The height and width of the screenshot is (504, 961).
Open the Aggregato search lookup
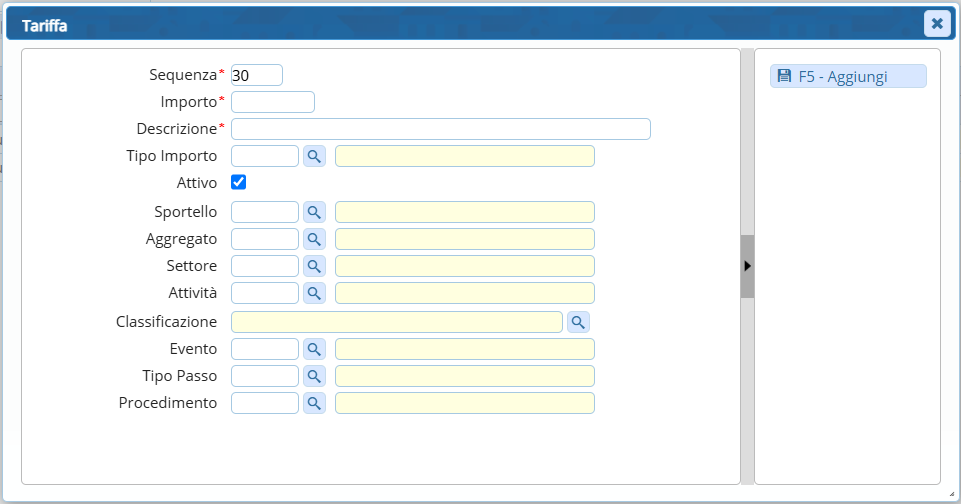tap(314, 239)
